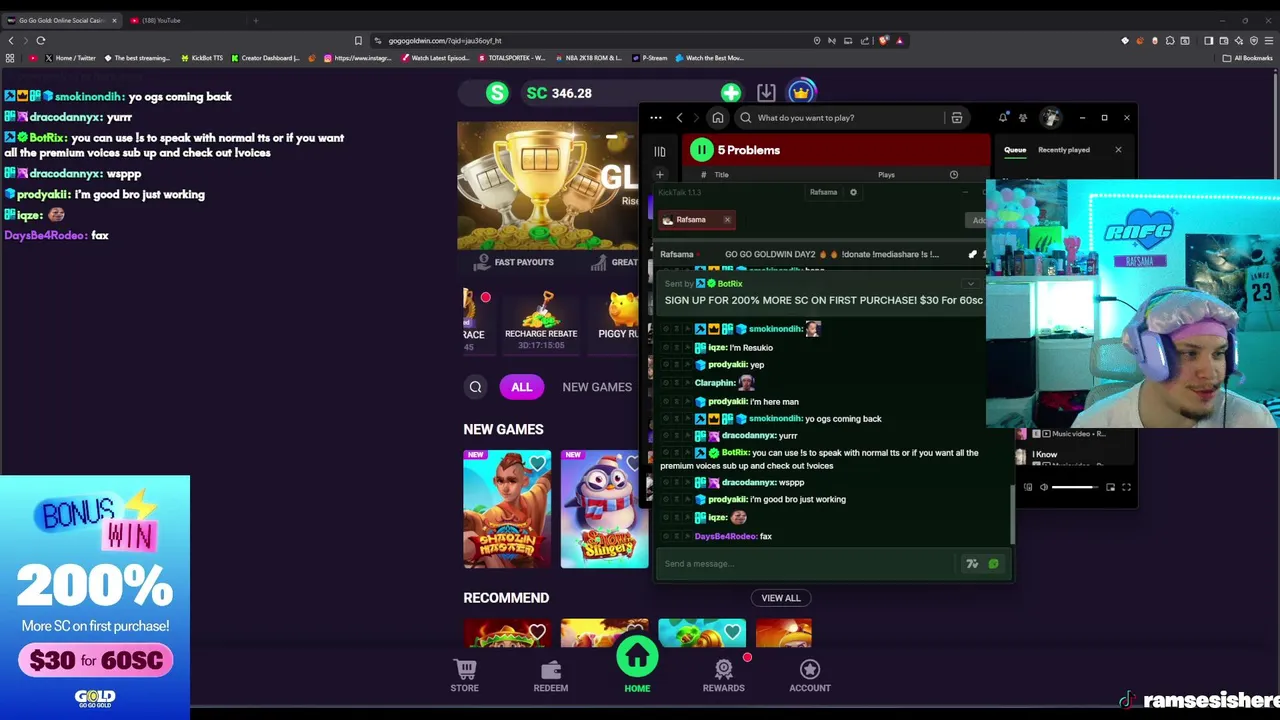Reload the browser page

click(x=41, y=41)
